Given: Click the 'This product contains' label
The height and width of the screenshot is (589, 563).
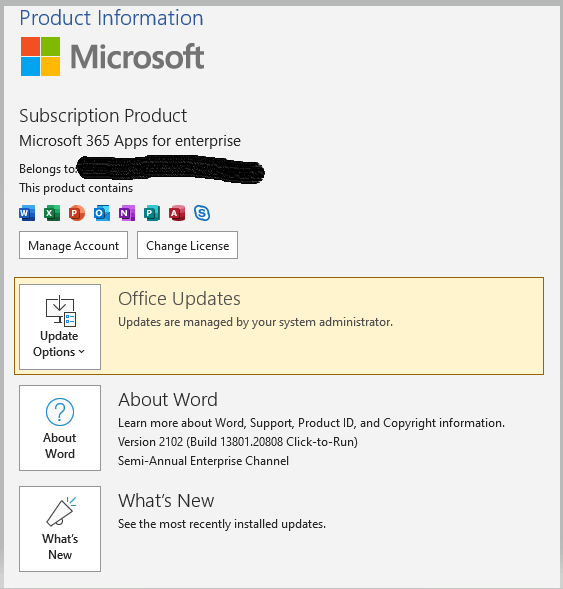Looking at the screenshot, I should (x=76, y=188).
